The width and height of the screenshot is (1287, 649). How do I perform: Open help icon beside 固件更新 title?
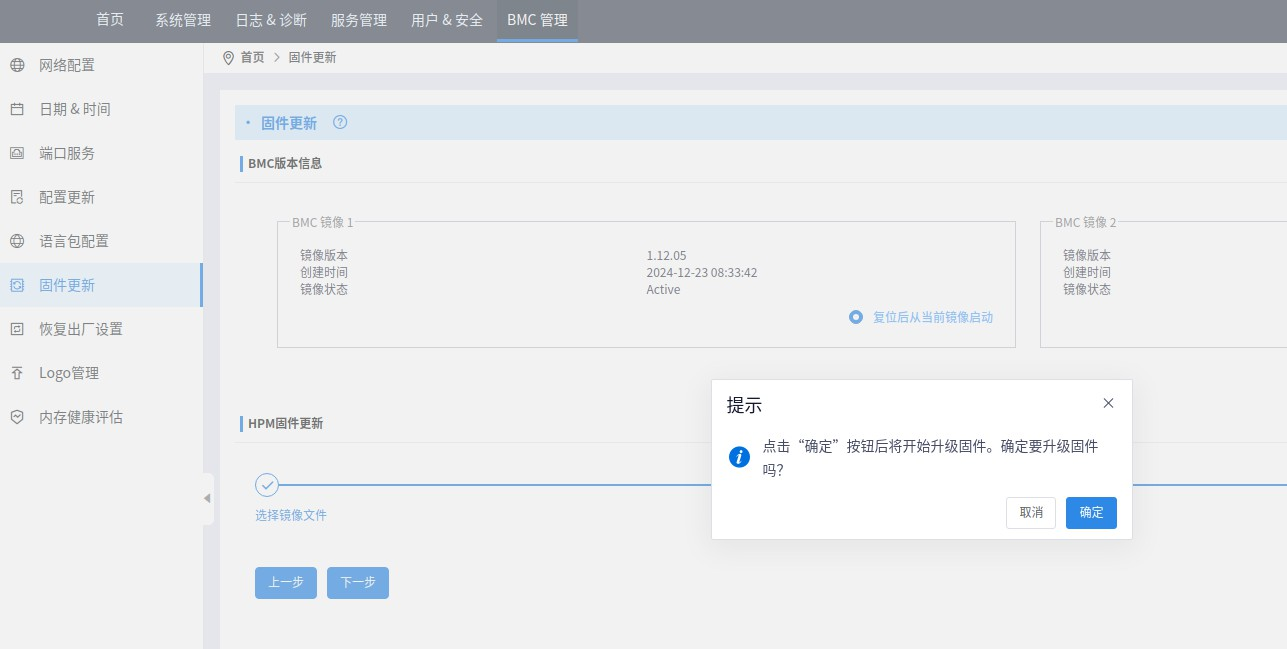coord(340,123)
